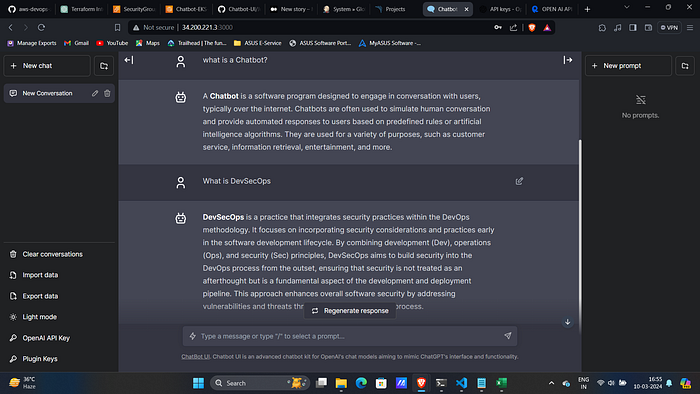Jump to bottom of conversation arrow

[x=567, y=322]
